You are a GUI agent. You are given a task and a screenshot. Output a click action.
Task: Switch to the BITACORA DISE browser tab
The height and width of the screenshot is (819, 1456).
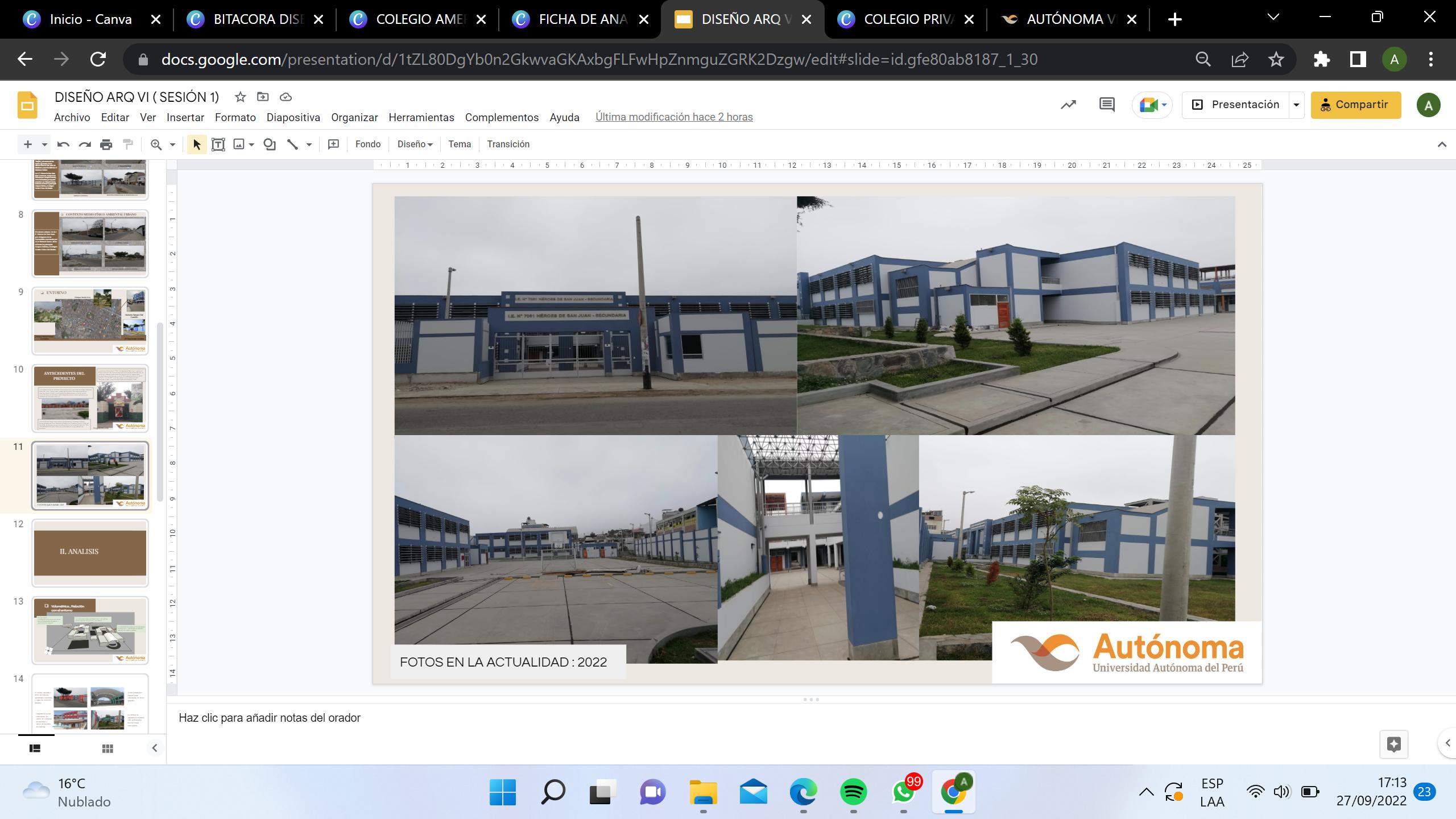point(255,19)
